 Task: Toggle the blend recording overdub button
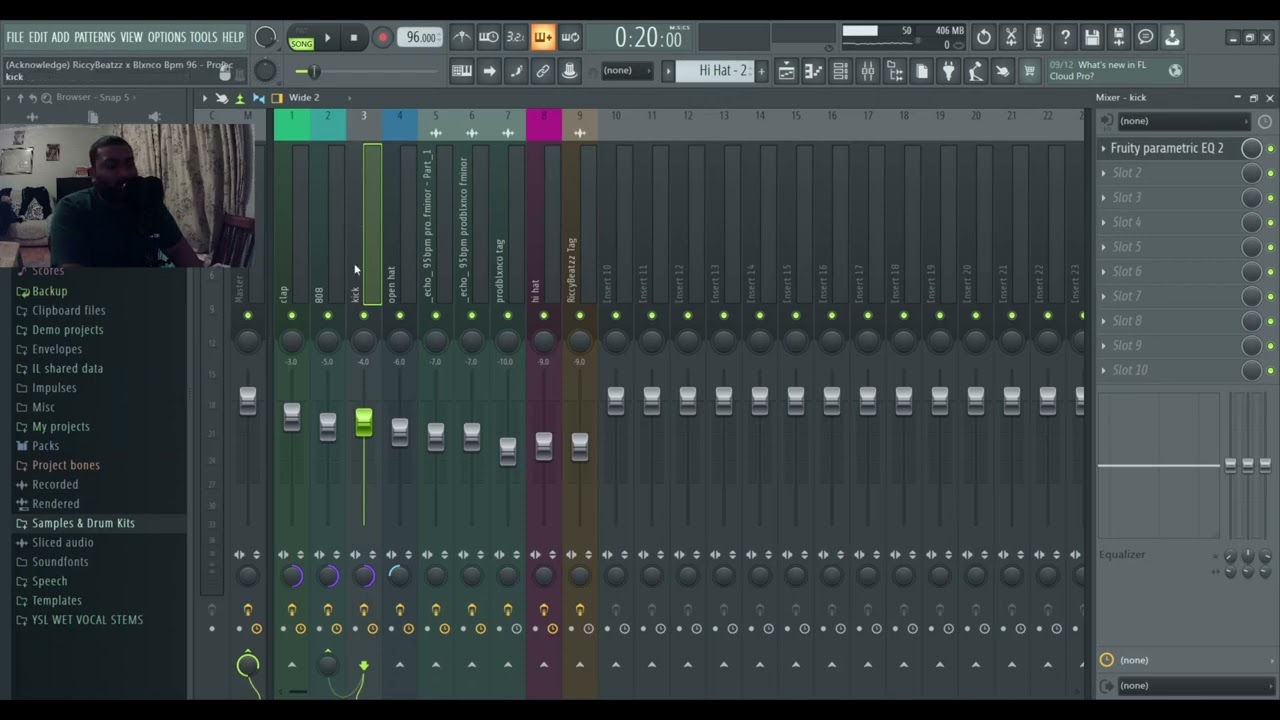pyautogui.click(x=543, y=37)
